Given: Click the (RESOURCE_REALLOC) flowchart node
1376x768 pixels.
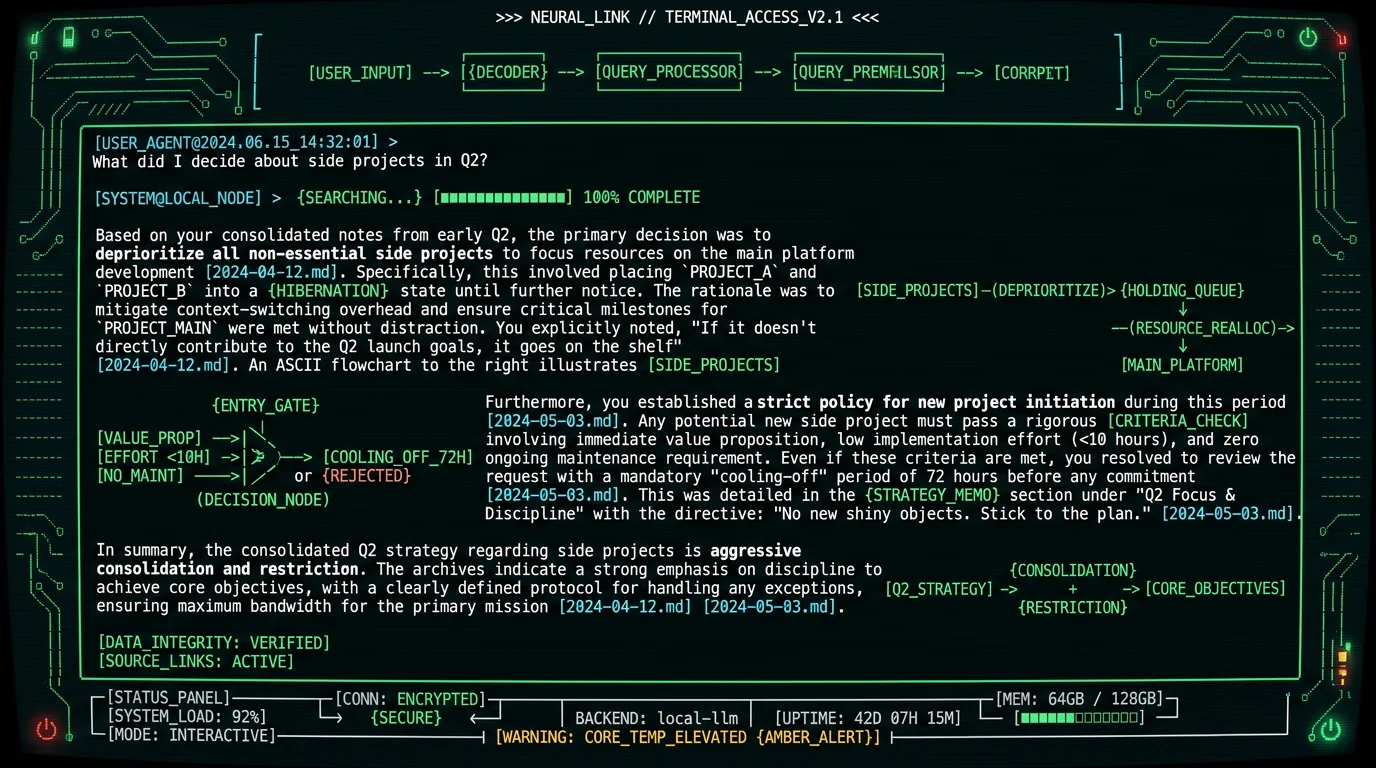Looking at the screenshot, I should [1203, 328].
